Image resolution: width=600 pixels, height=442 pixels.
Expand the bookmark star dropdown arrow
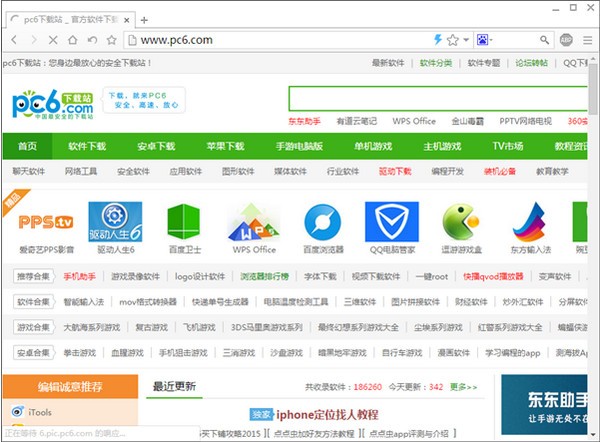(x=465, y=40)
